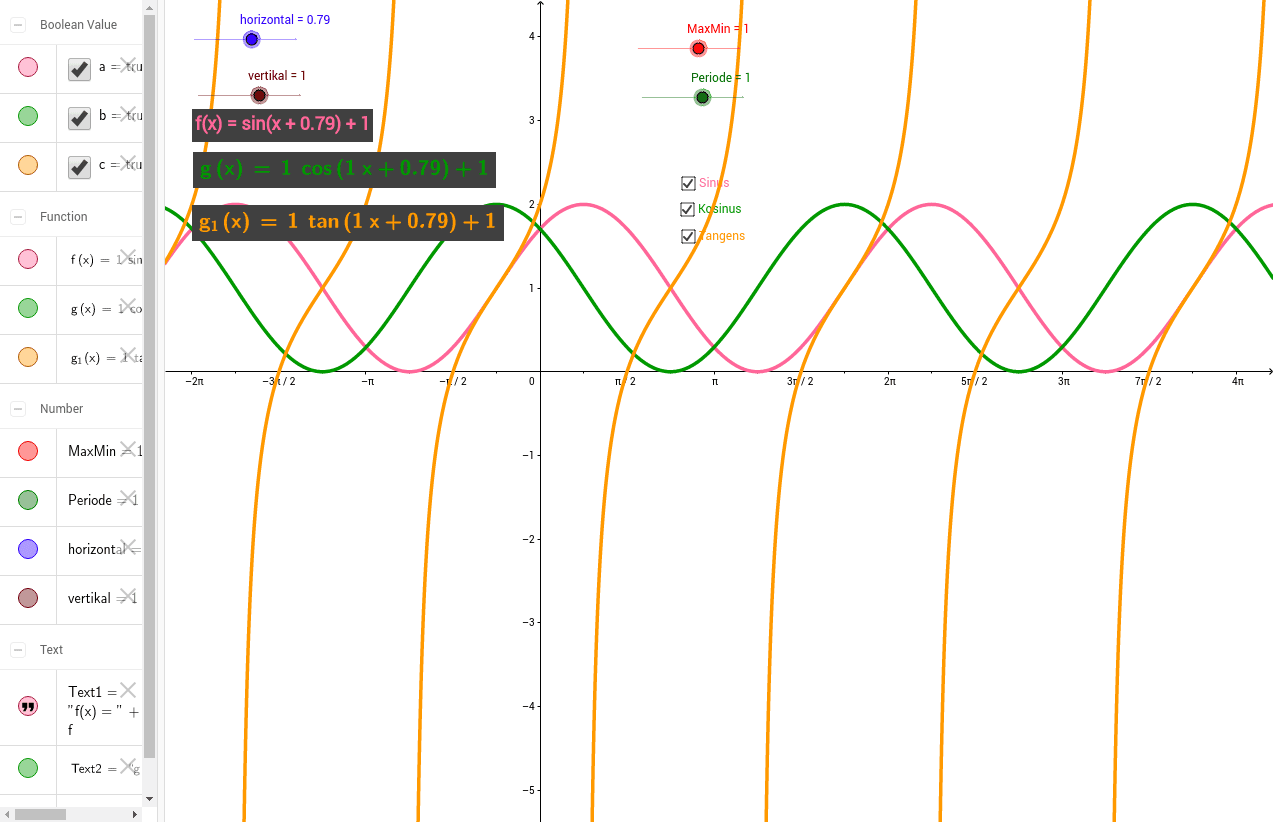Delete boolean a with its X icon
1275x824 pixels.
128,64
